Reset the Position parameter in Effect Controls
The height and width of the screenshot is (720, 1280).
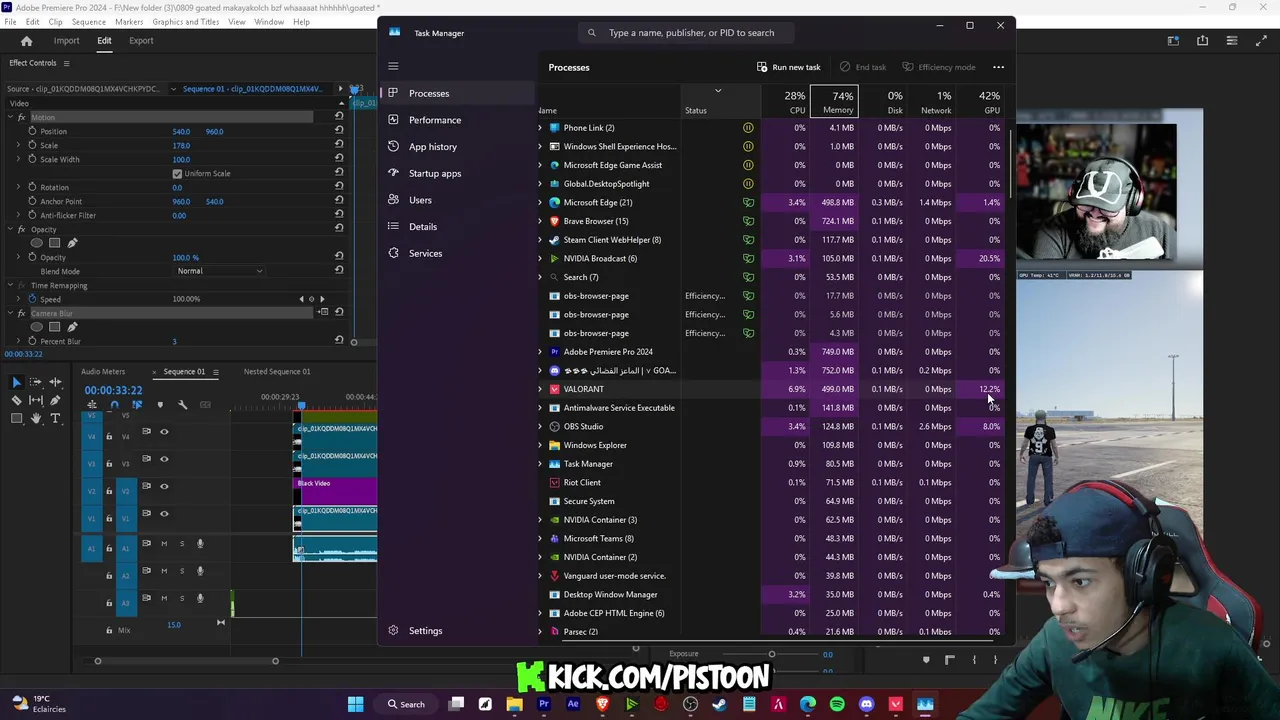[x=339, y=131]
